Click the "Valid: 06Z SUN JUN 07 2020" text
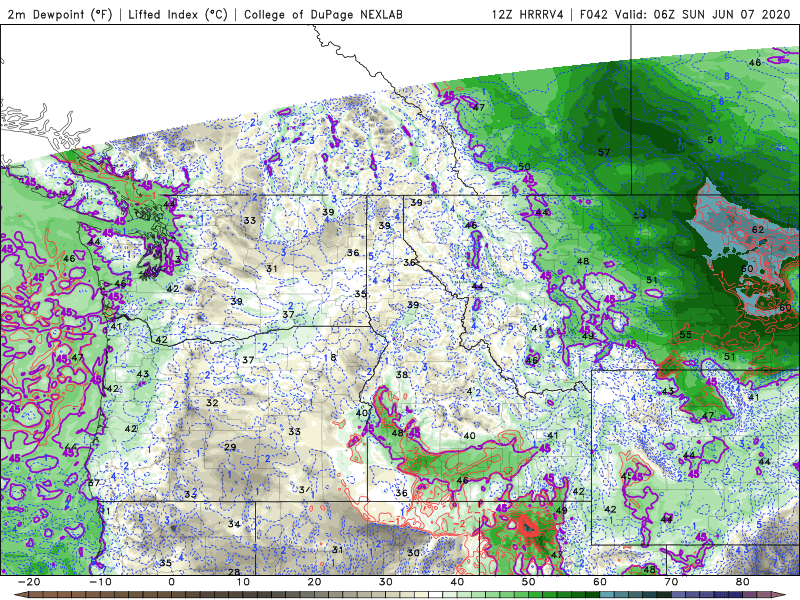 702,14
